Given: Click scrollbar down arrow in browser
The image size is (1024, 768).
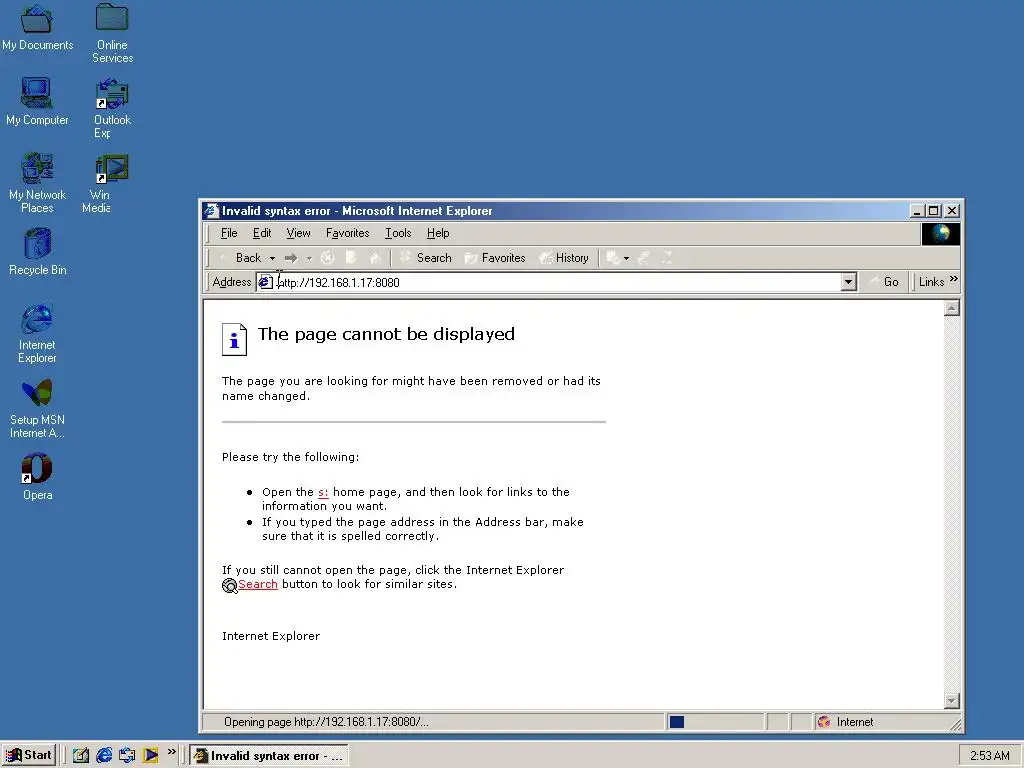Looking at the screenshot, I should (952, 701).
